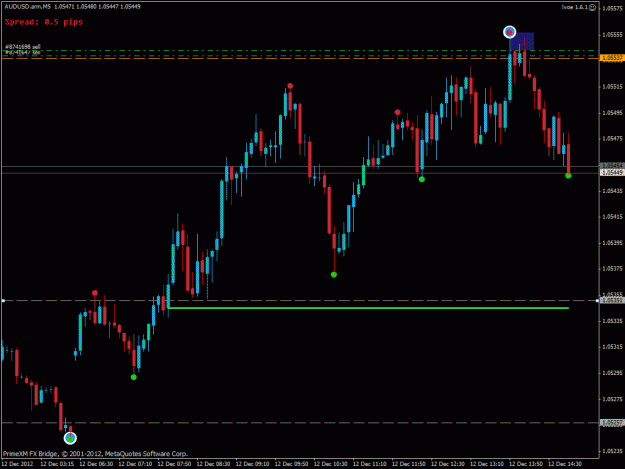This screenshot has height=469, width=625.
Task: Click the 1.05575 price scale label
Action: pyautogui.click(x=612, y=8)
